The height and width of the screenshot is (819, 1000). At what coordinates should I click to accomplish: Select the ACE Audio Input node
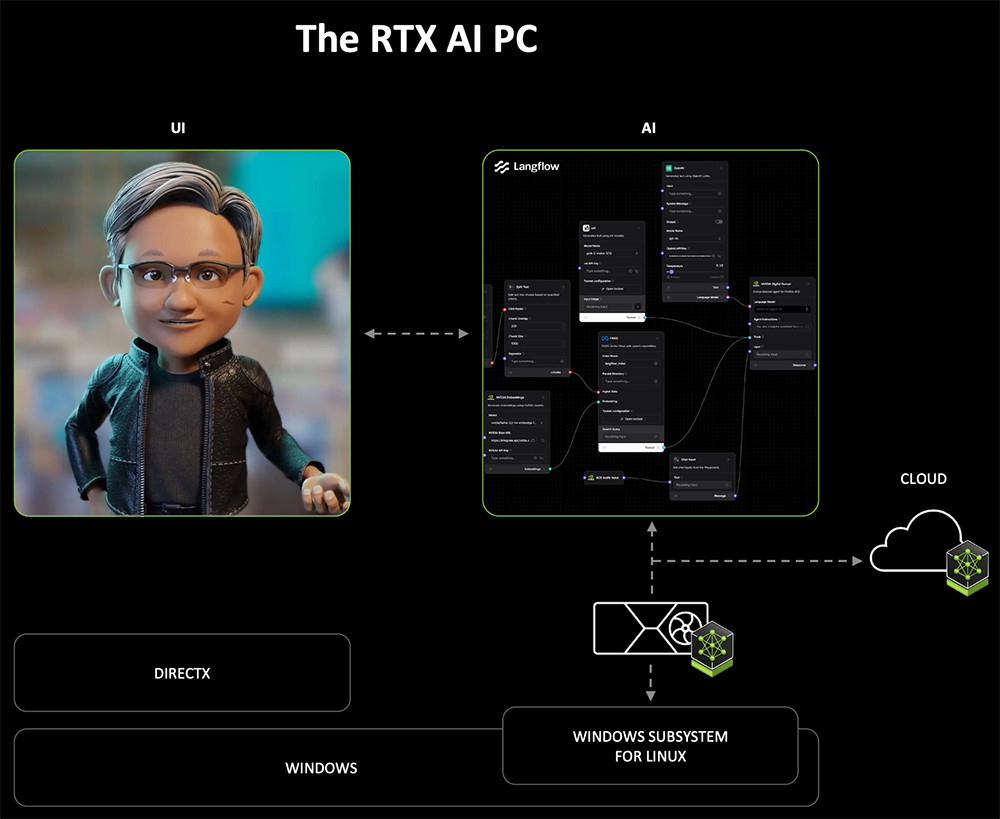604,477
